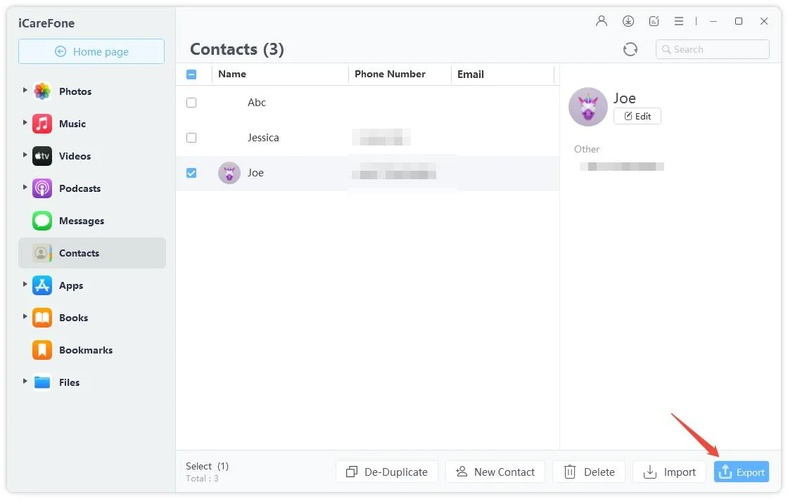Open the hamburger menu icon

tap(679, 21)
